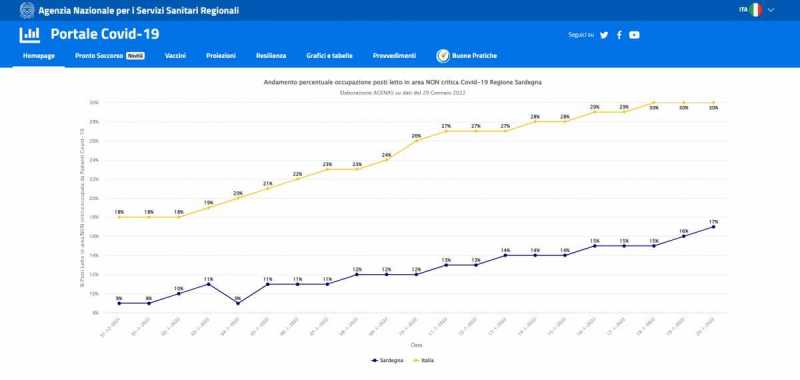Click the Portale Covid-19 bar chart icon
This screenshot has width=800, height=380.
(x=30, y=35)
